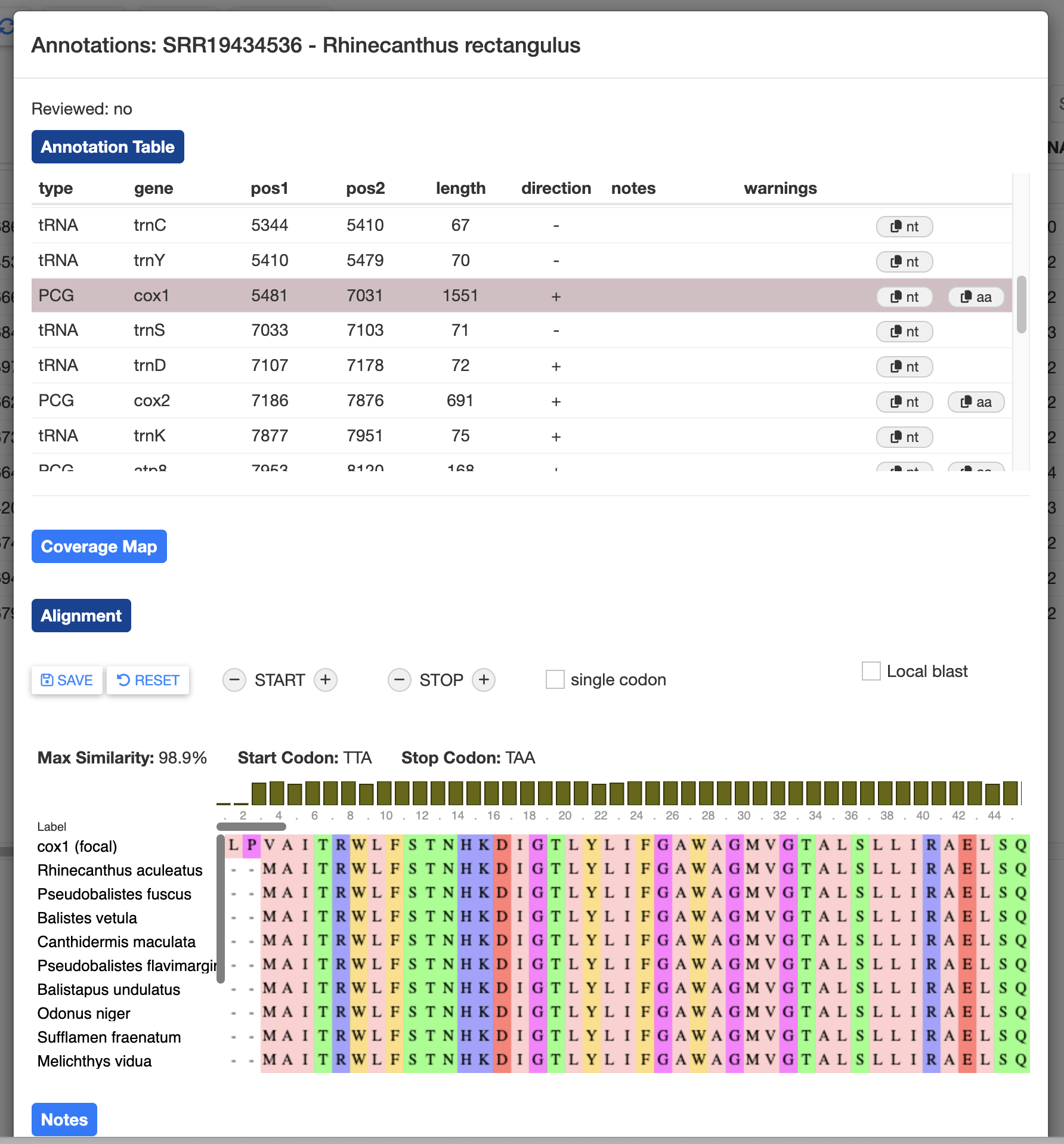The height and width of the screenshot is (1144, 1064).
Task: Click the 'gene' column header
Action: pyautogui.click(x=153, y=188)
